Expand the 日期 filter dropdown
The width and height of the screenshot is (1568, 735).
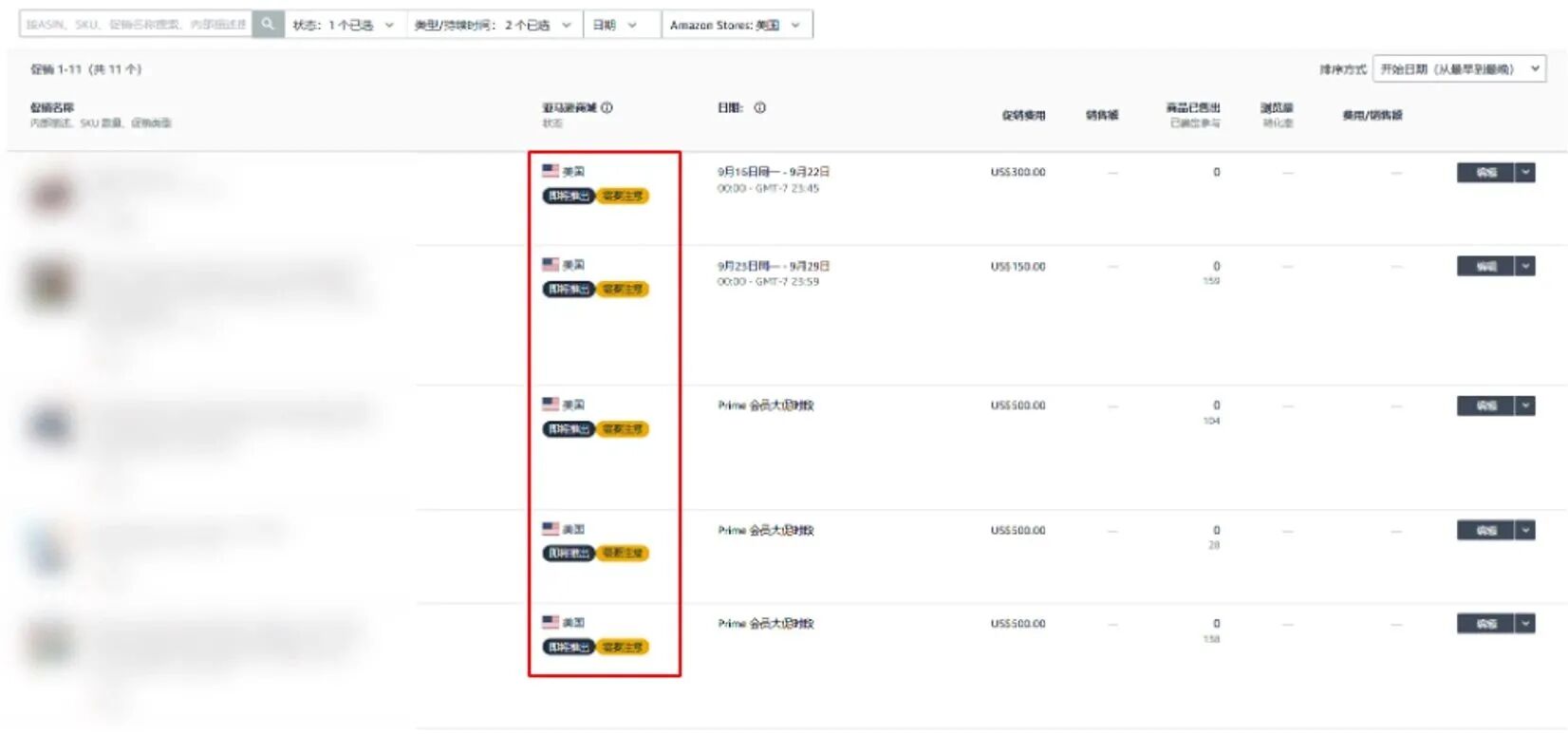tap(615, 25)
